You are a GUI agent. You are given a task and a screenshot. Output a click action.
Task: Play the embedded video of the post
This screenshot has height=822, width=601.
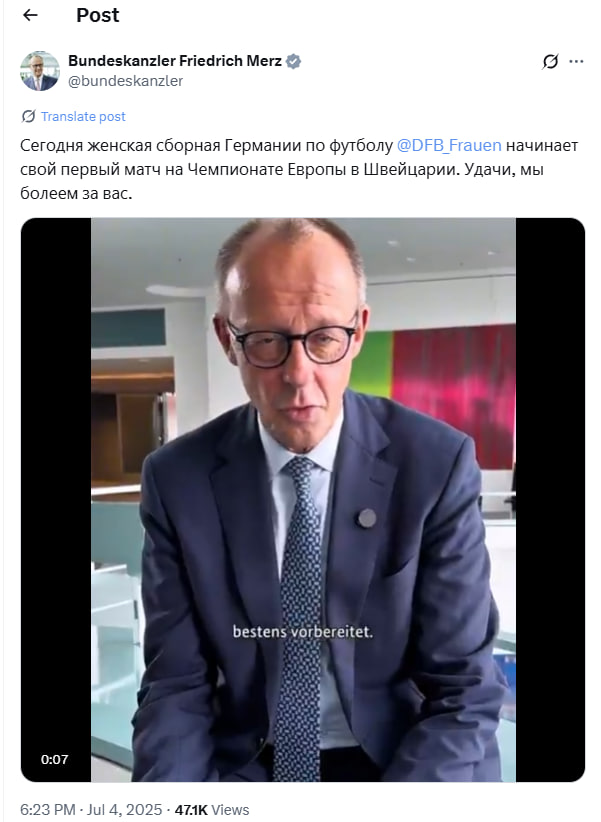pyautogui.click(x=303, y=500)
